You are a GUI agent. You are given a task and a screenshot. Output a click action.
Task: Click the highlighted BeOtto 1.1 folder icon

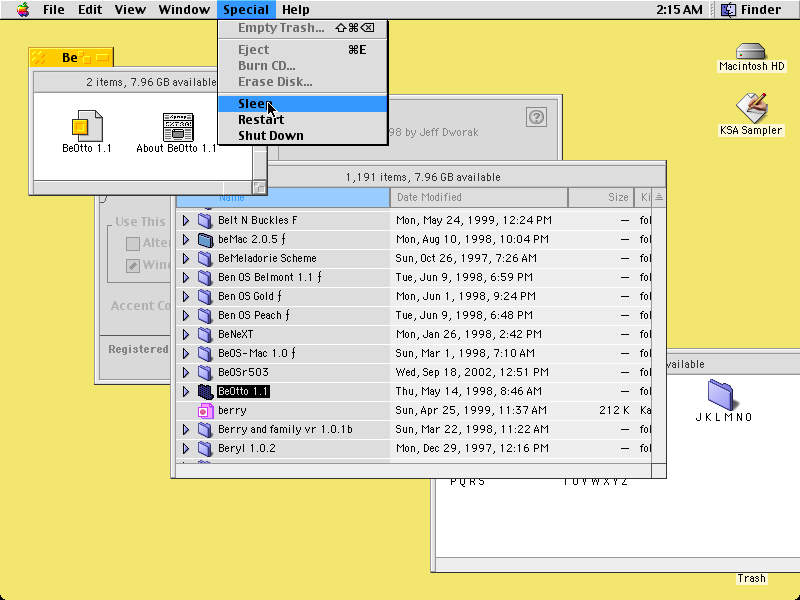click(x=205, y=391)
